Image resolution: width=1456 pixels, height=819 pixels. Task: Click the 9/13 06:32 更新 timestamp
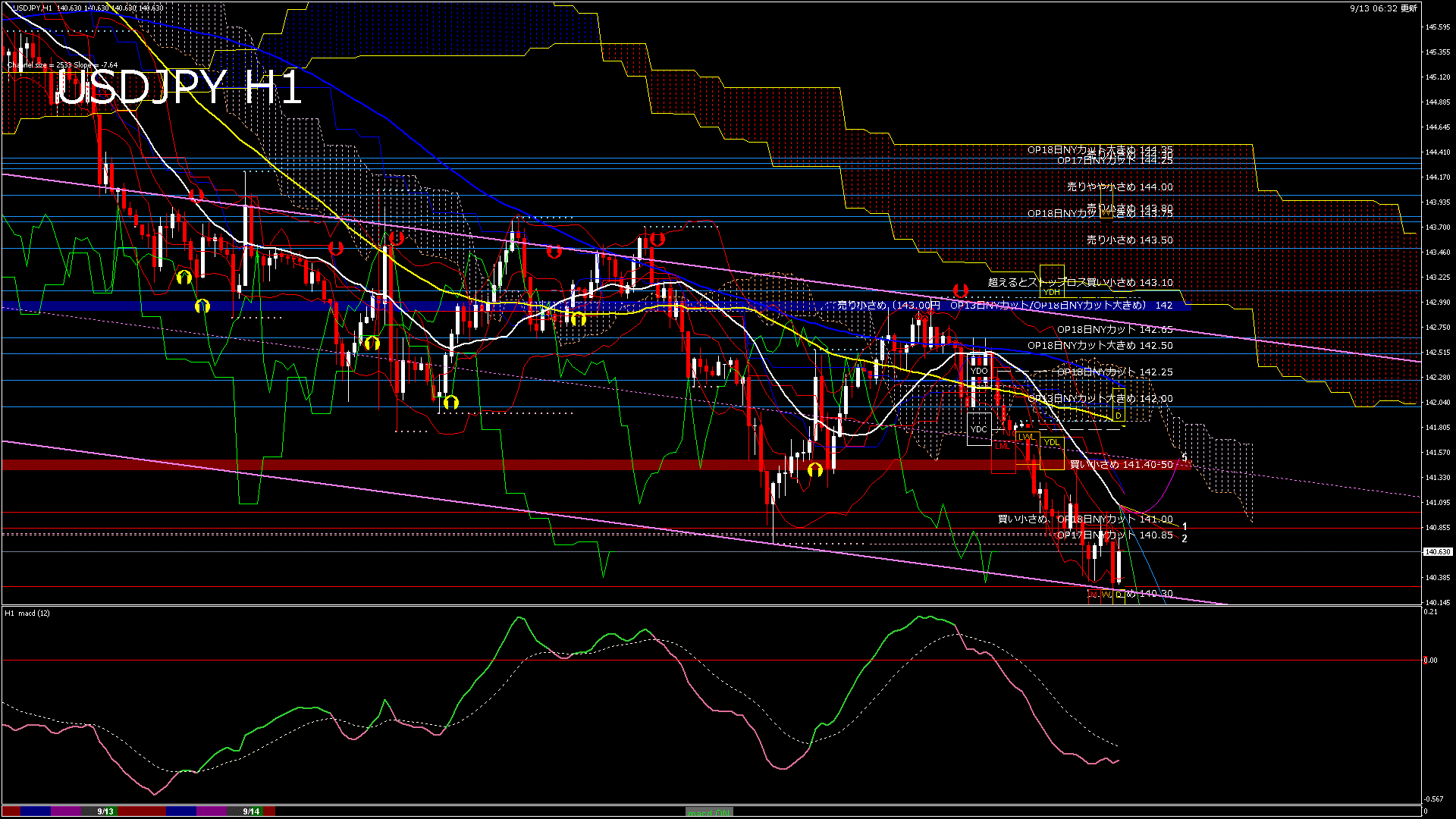(1383, 8)
